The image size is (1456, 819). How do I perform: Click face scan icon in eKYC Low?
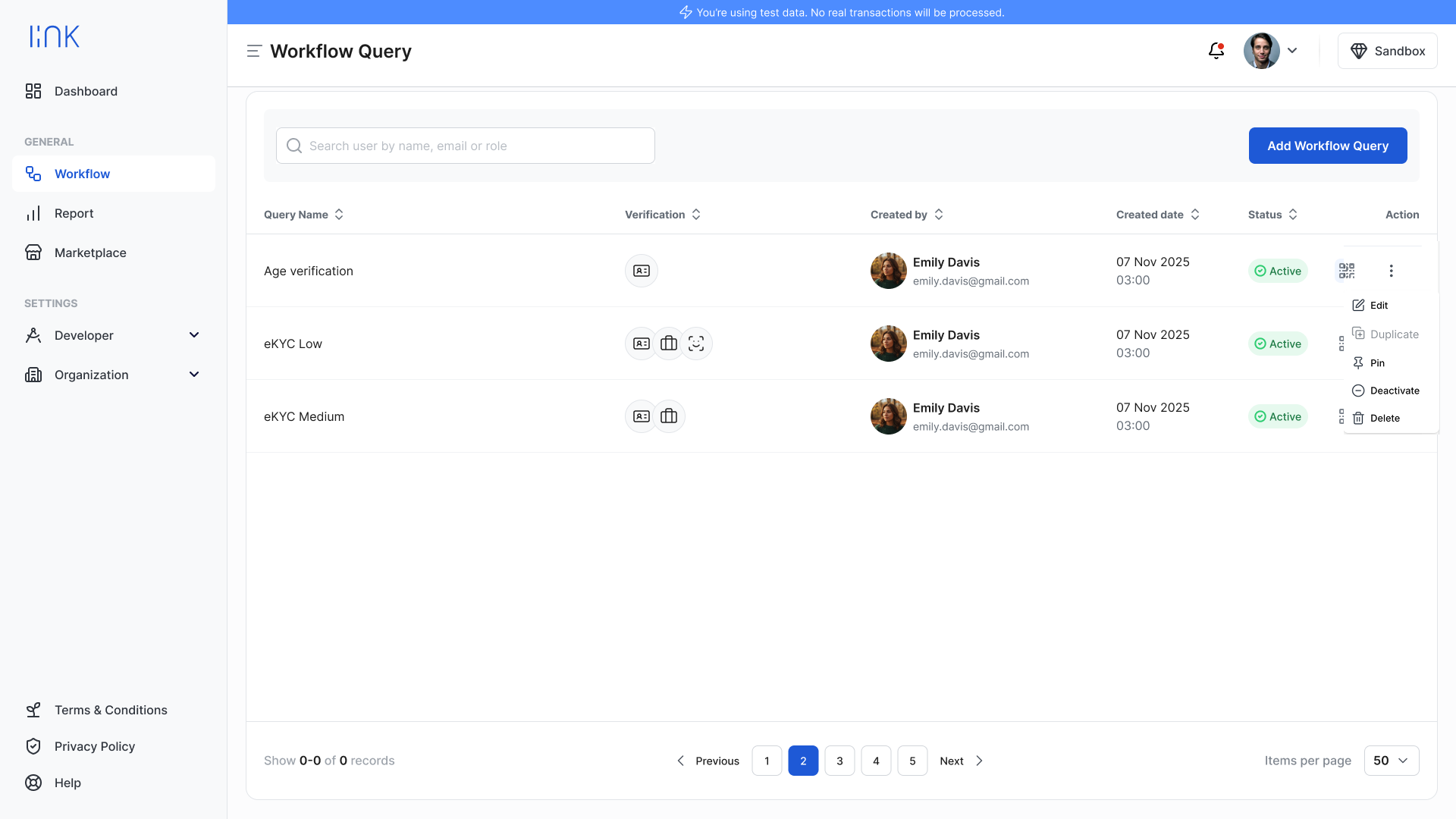coord(695,344)
